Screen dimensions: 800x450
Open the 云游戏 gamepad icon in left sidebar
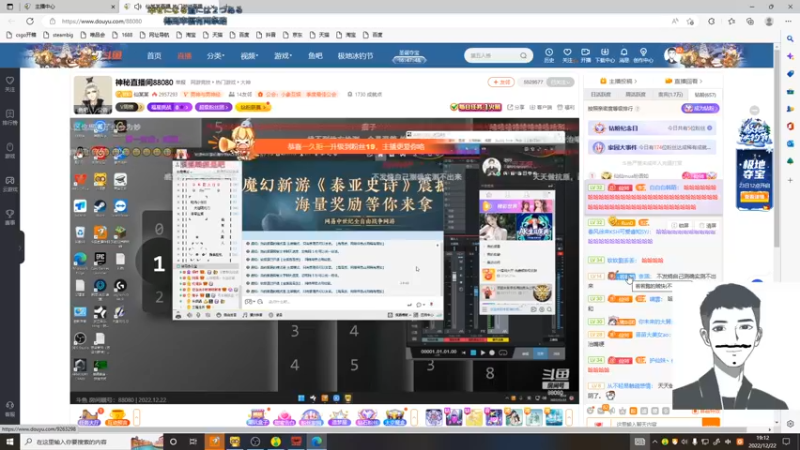pos(10,184)
